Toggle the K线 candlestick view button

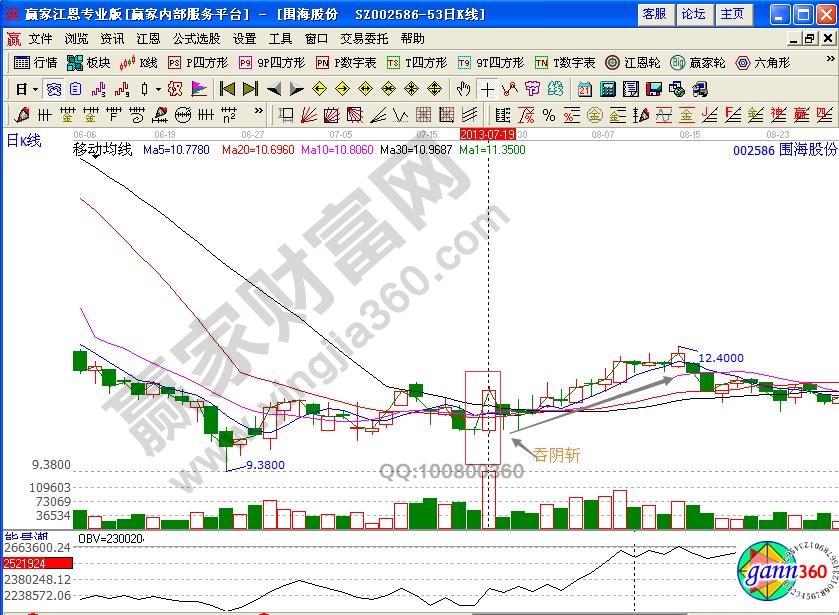point(139,62)
